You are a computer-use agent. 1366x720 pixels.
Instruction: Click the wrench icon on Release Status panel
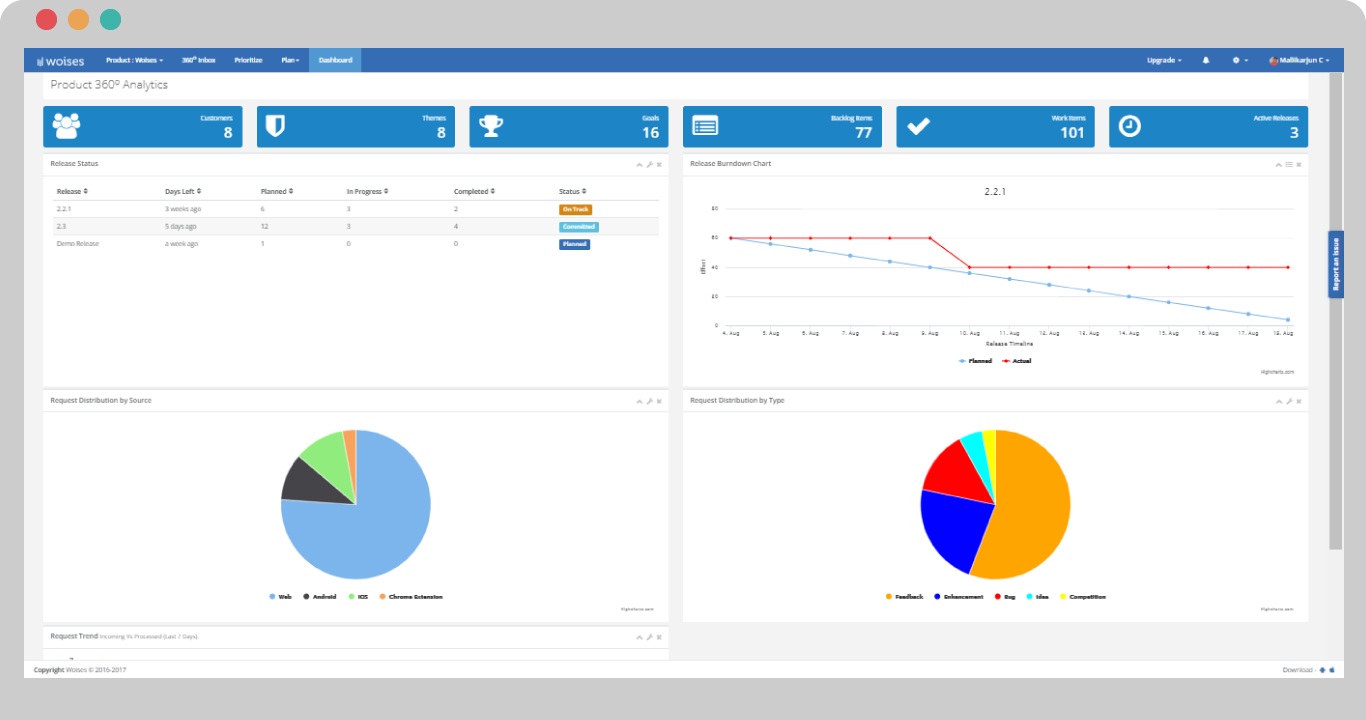pos(649,164)
